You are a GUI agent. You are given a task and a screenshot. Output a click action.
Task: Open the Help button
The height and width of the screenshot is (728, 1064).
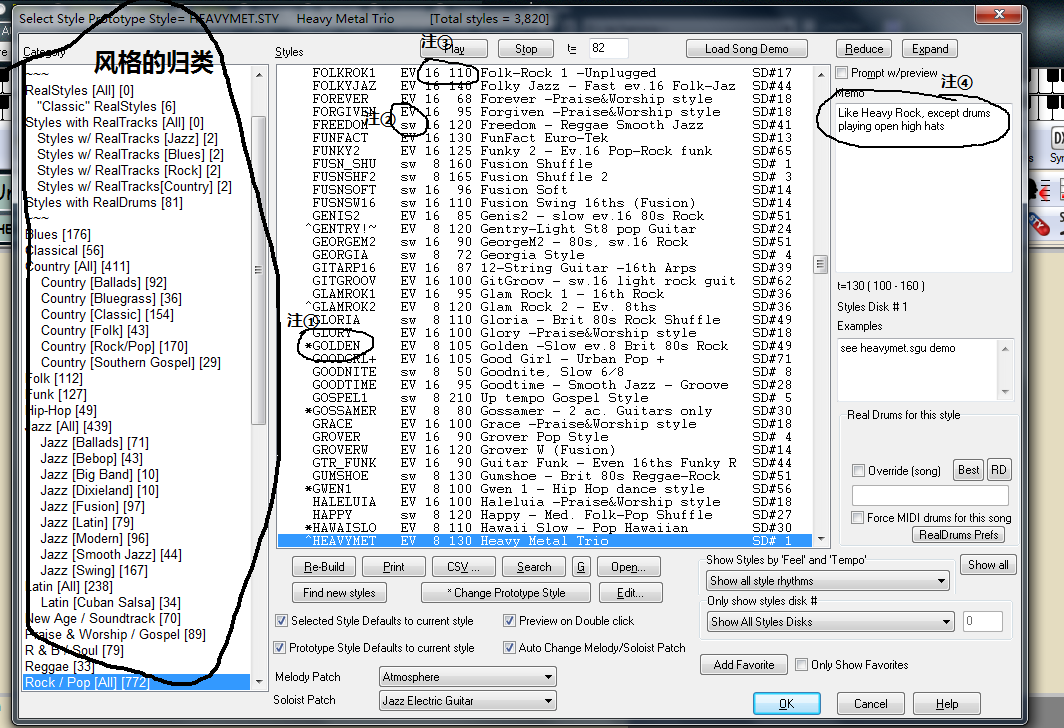(x=947, y=704)
